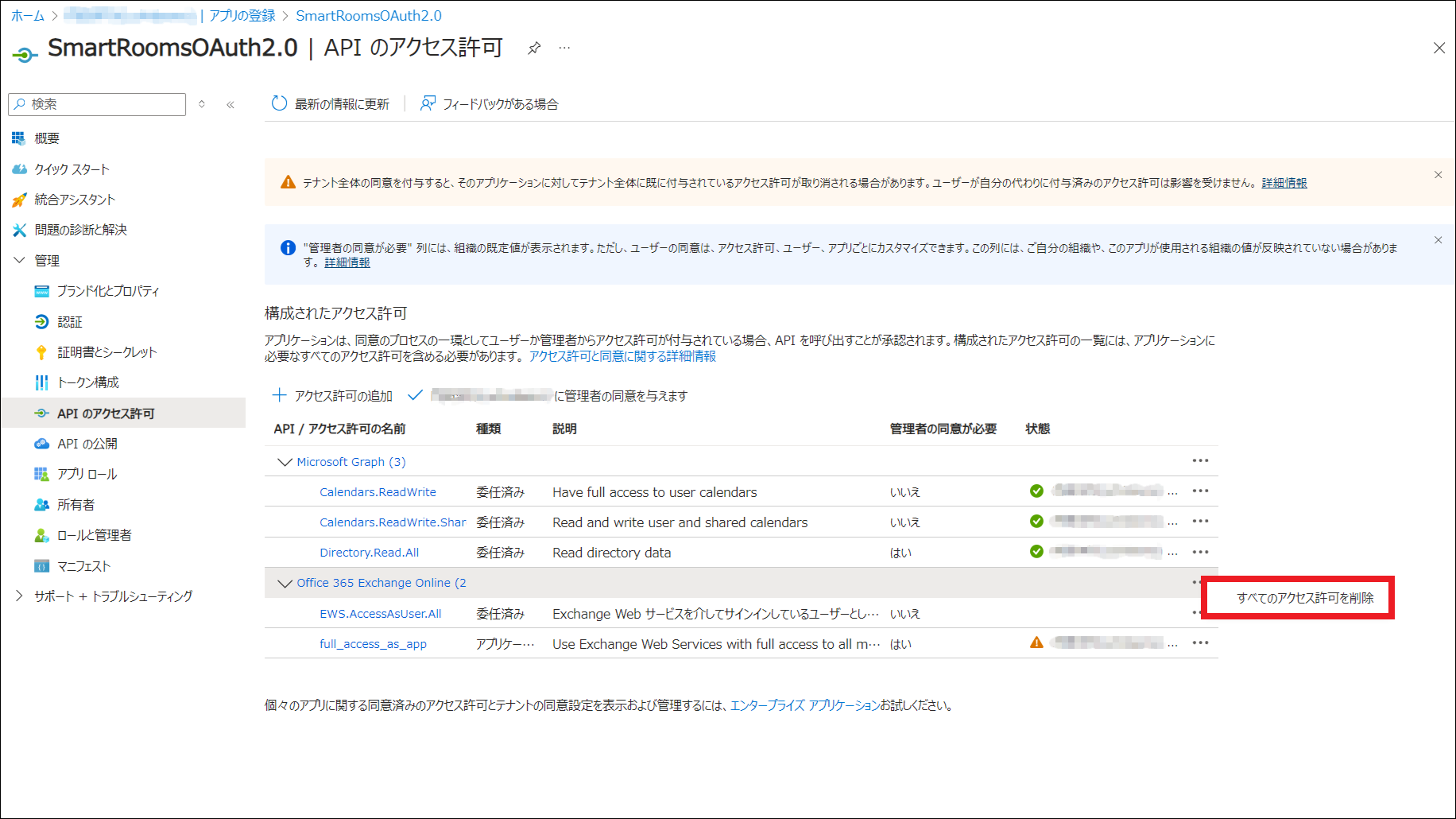Collapse the Office 365 Exchange Online group
This screenshot has height=819, width=1456.
[x=285, y=584]
